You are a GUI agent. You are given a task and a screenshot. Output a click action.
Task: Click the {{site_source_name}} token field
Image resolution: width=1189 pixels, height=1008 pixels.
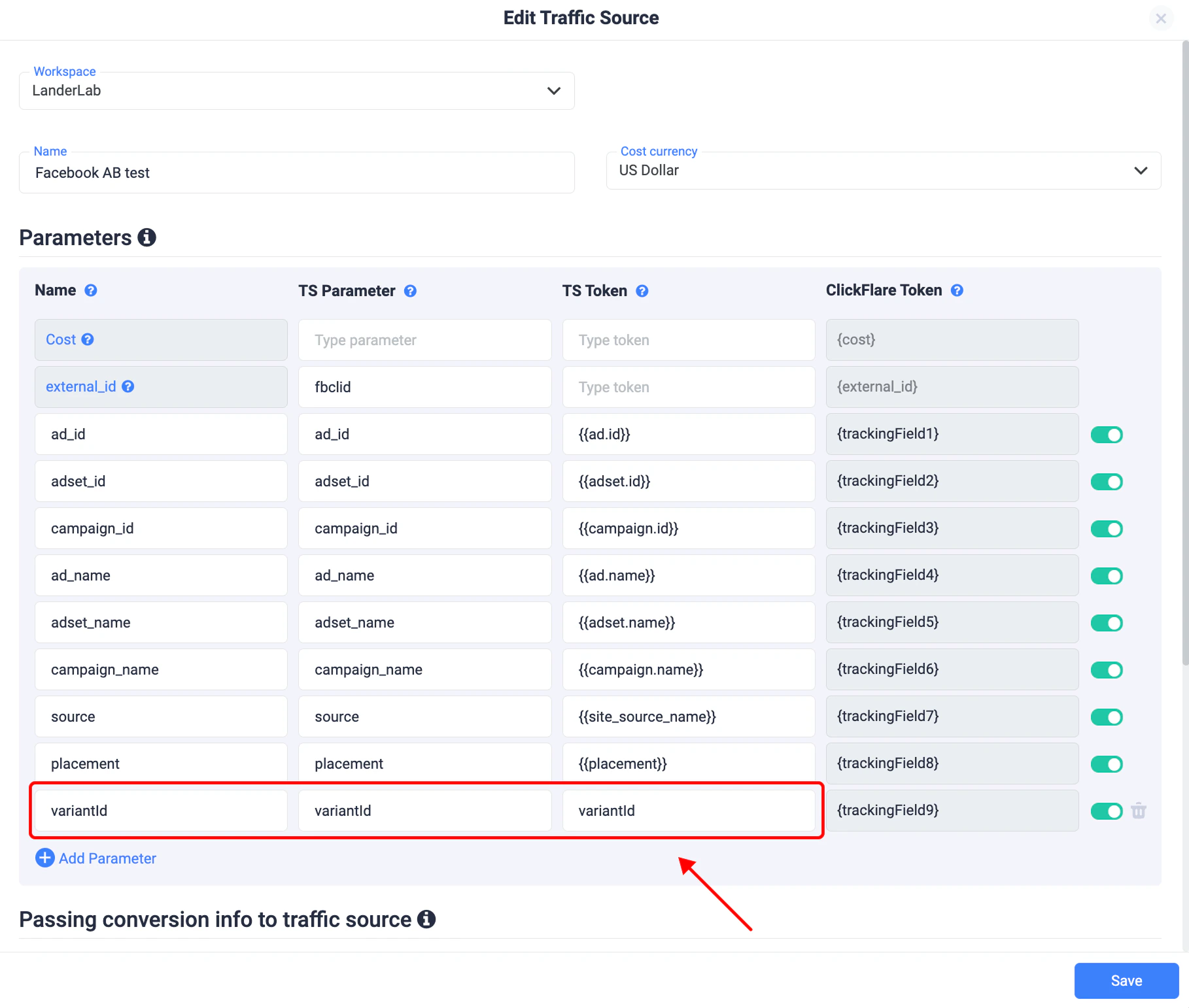(x=689, y=716)
